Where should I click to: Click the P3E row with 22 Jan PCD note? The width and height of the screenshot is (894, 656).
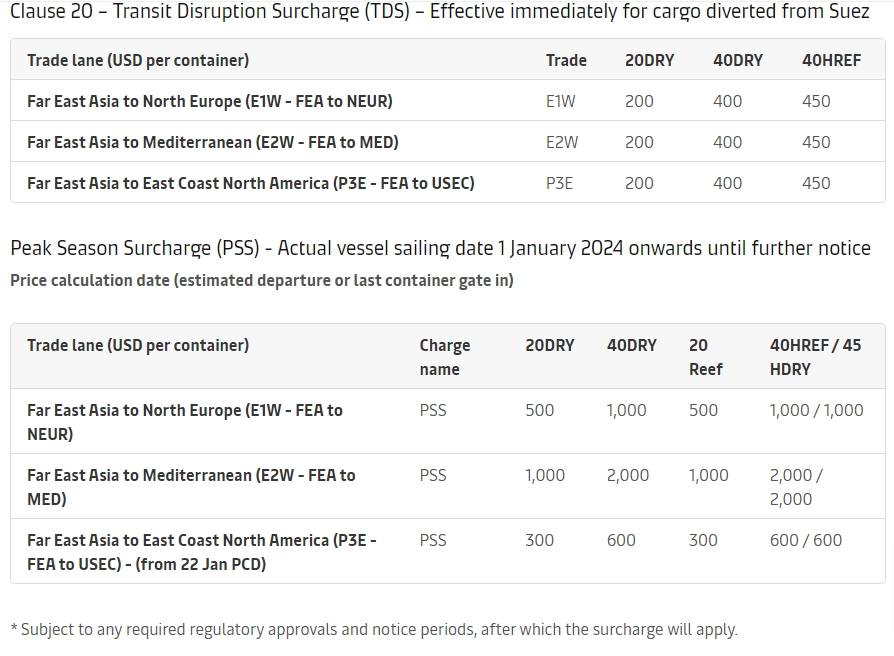click(448, 551)
